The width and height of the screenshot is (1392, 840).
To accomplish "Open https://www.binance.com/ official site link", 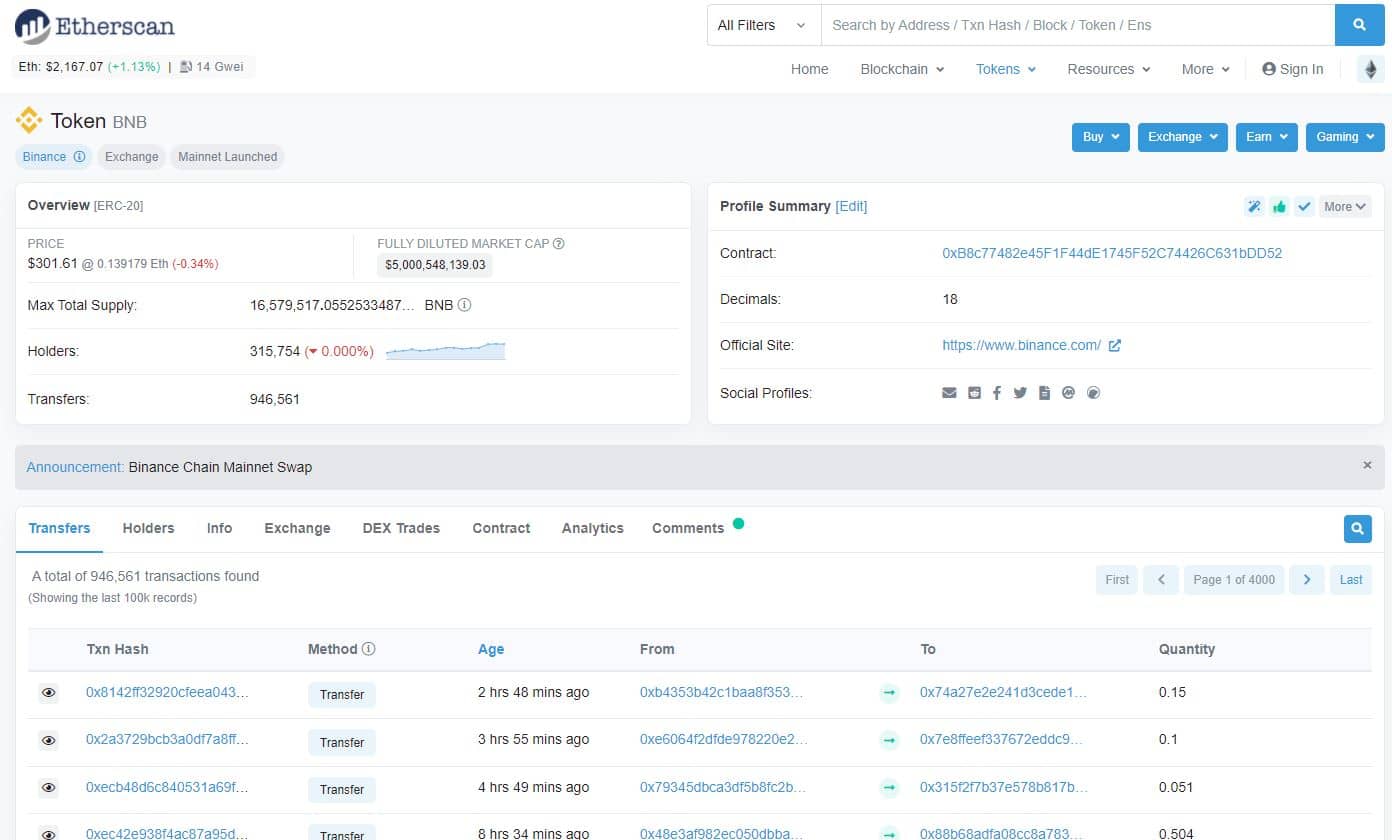I will tap(1021, 345).
